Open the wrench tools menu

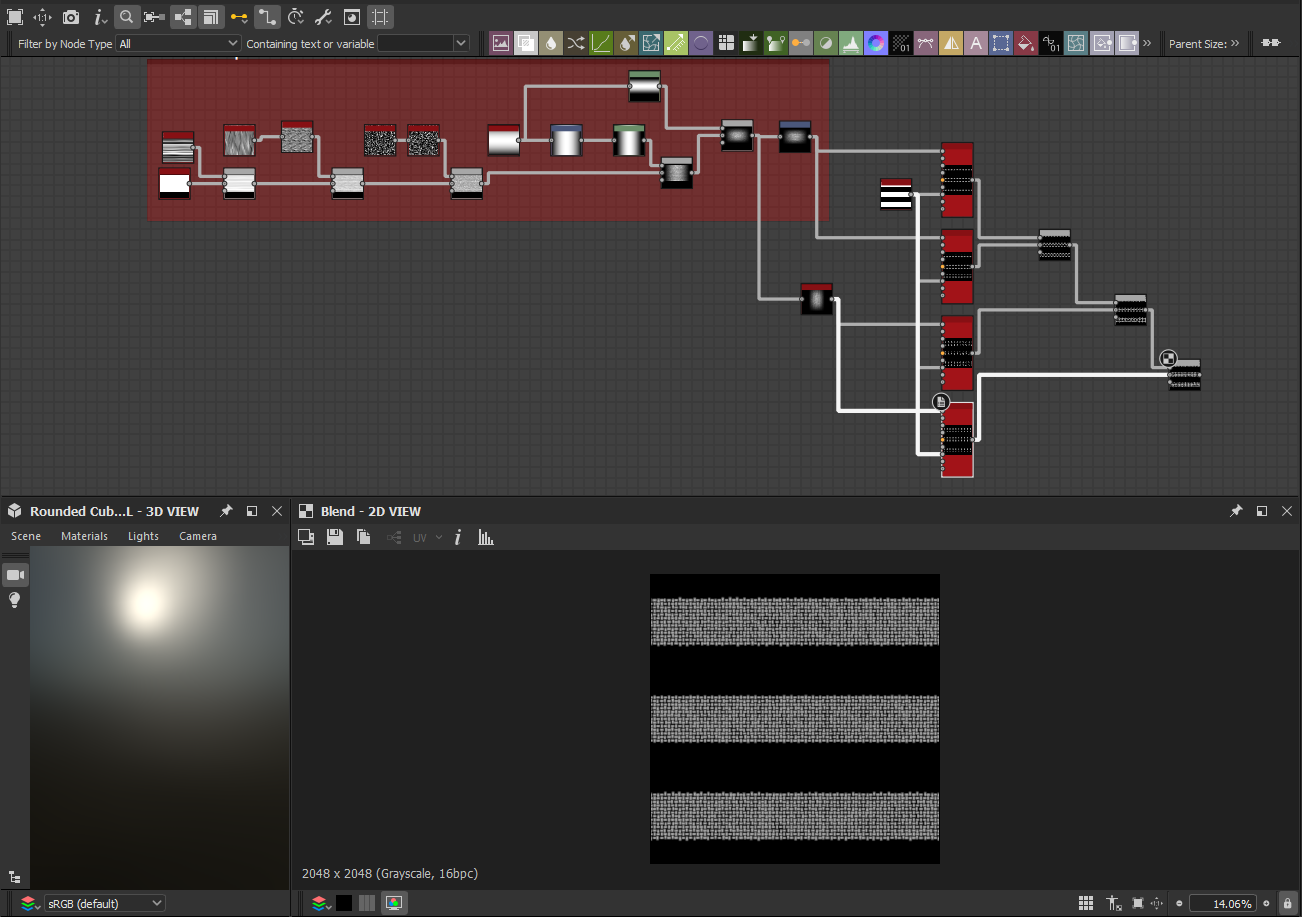pyautogui.click(x=323, y=17)
